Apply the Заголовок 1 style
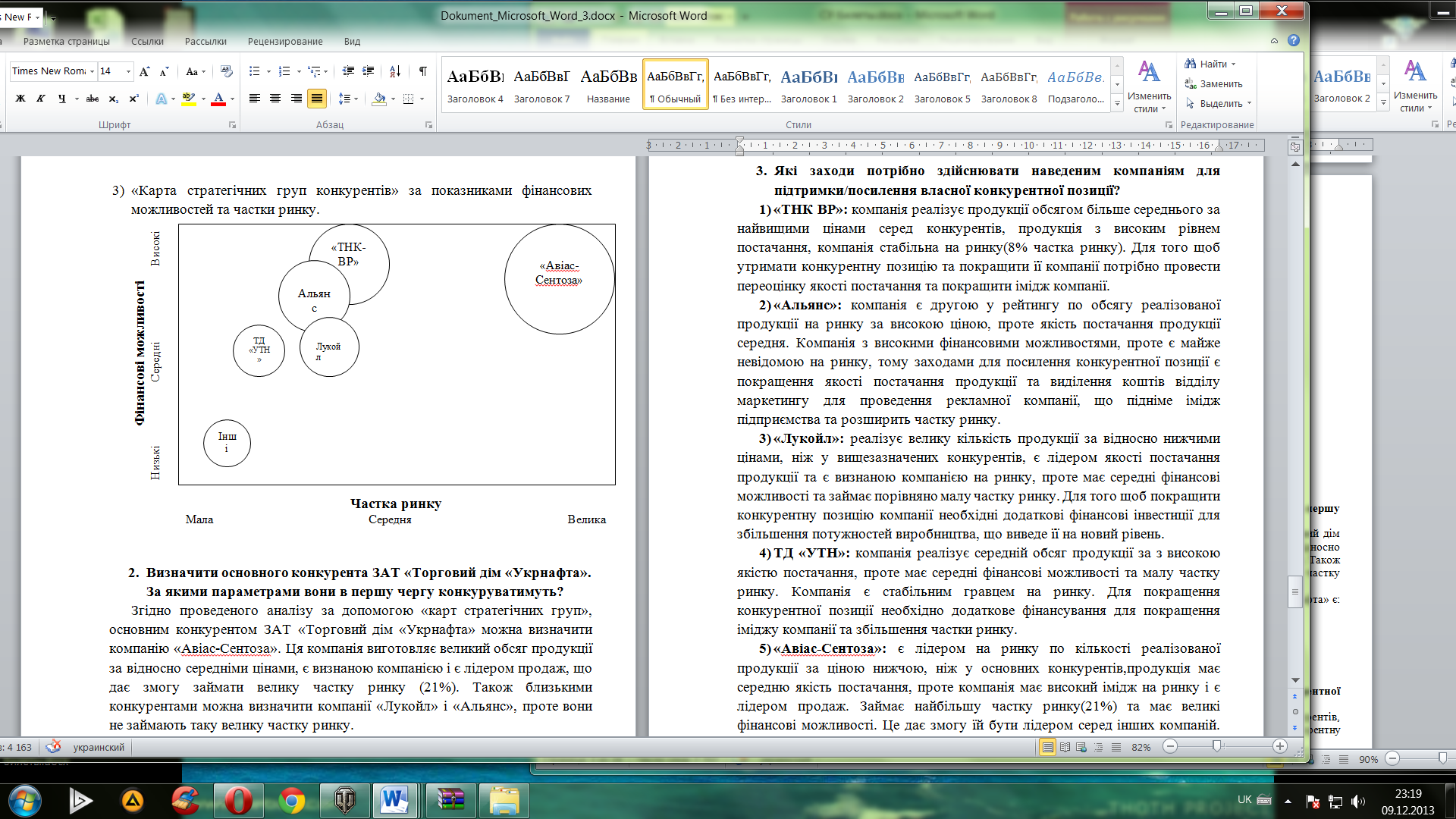This screenshot has width=1456, height=819. pyautogui.click(x=808, y=84)
